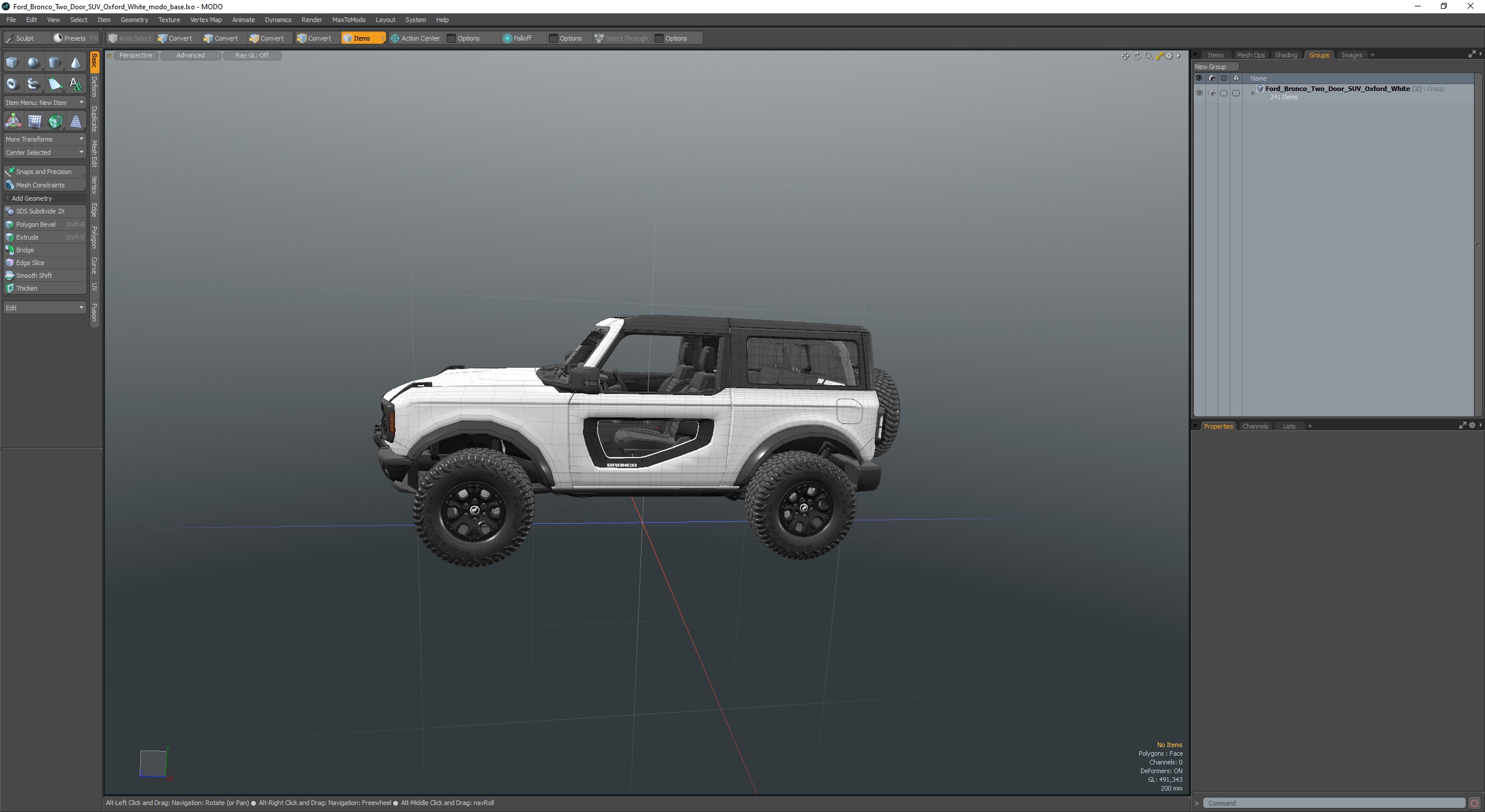
Task: Open viewport settings gear icon
Action: (x=1169, y=56)
